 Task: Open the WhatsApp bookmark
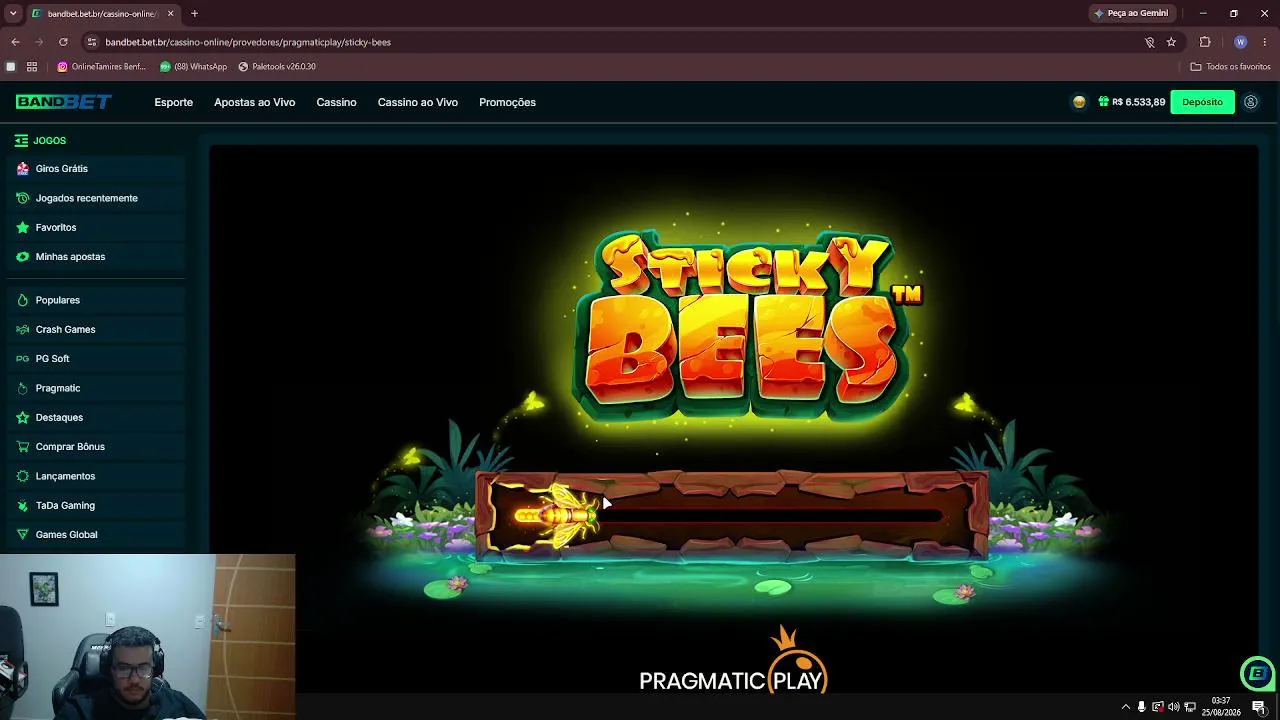point(193,67)
